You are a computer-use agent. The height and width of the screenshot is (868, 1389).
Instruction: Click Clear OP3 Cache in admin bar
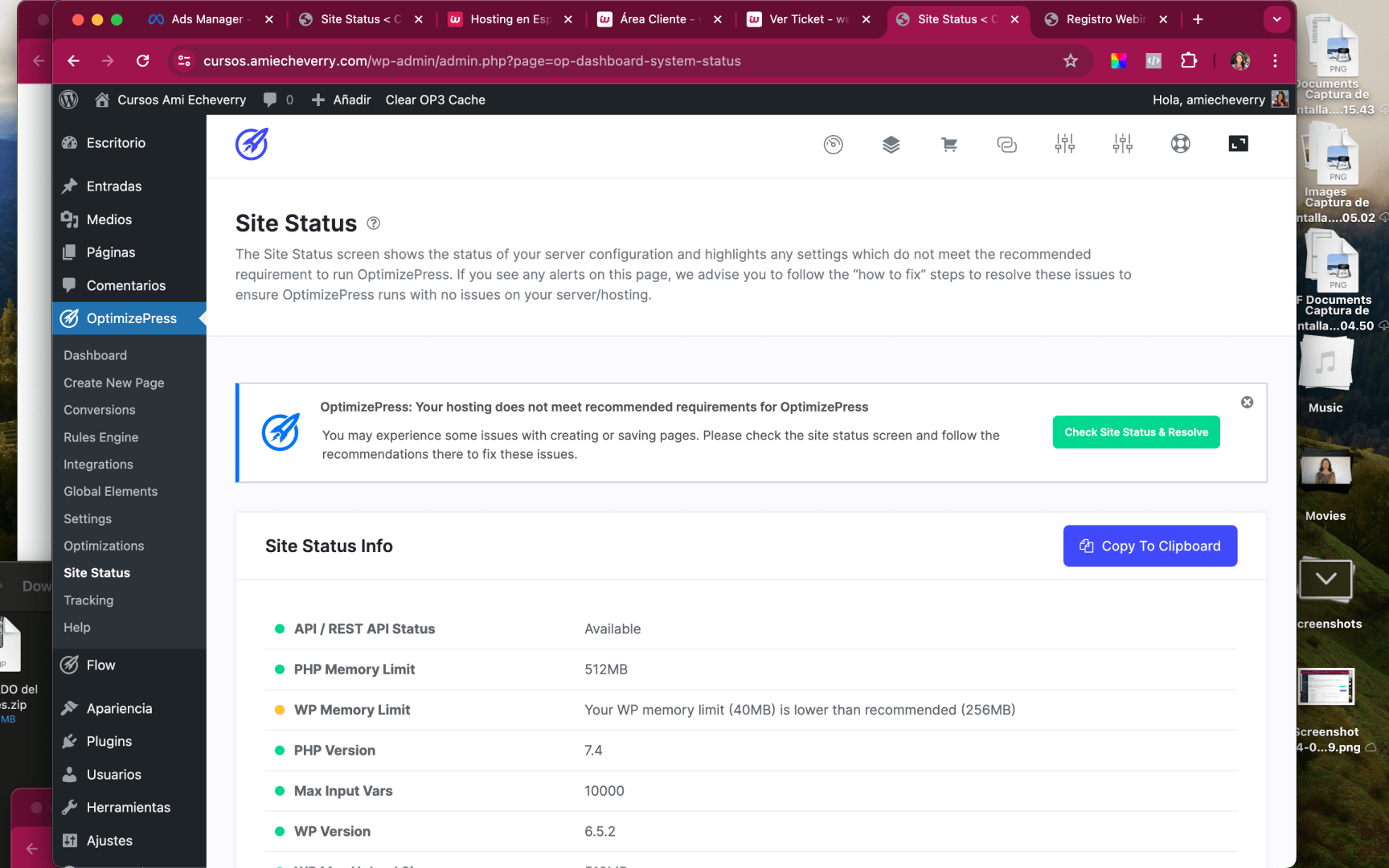(x=435, y=100)
